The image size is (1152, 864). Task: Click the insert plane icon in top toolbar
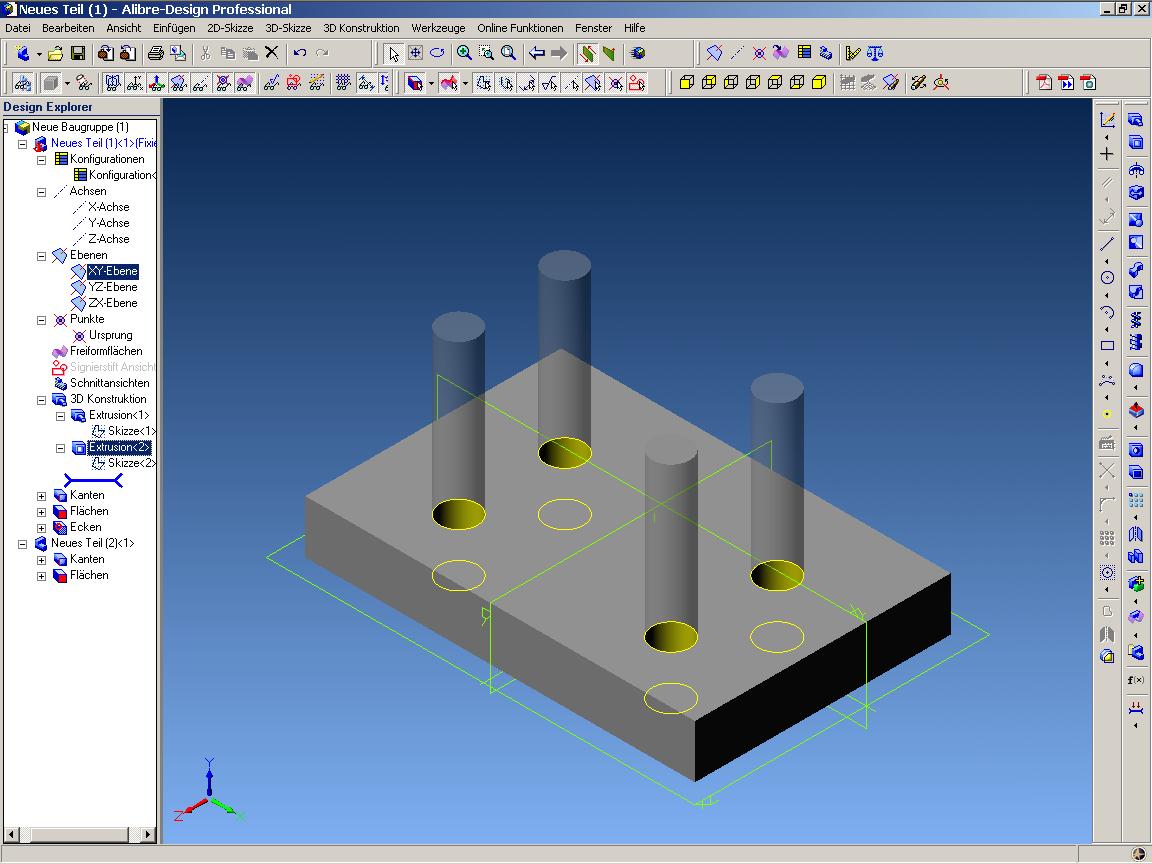click(x=714, y=53)
